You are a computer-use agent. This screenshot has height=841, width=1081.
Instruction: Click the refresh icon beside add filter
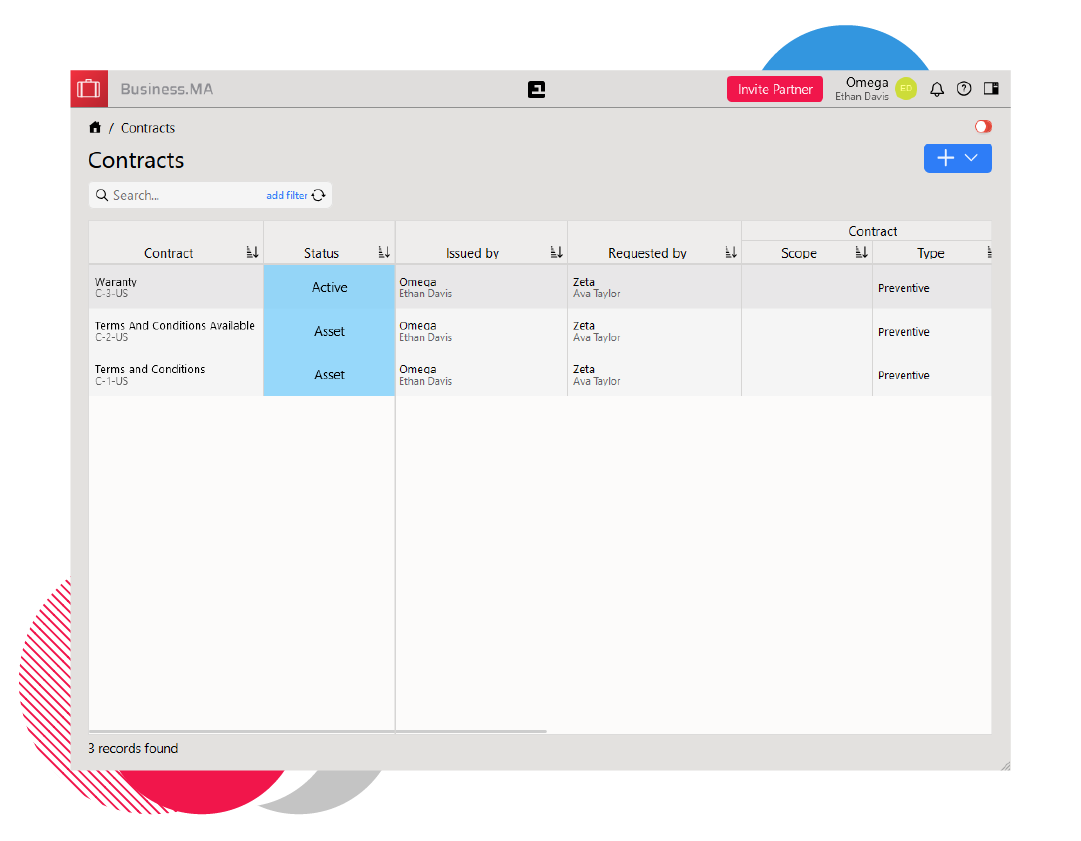click(x=319, y=196)
